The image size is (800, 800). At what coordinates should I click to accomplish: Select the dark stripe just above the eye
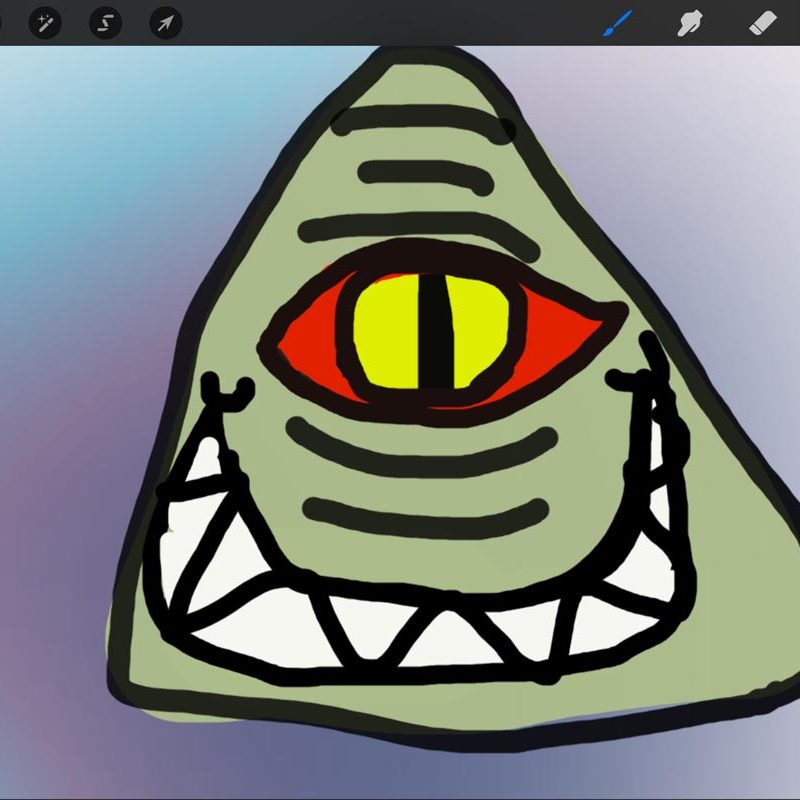click(x=400, y=230)
